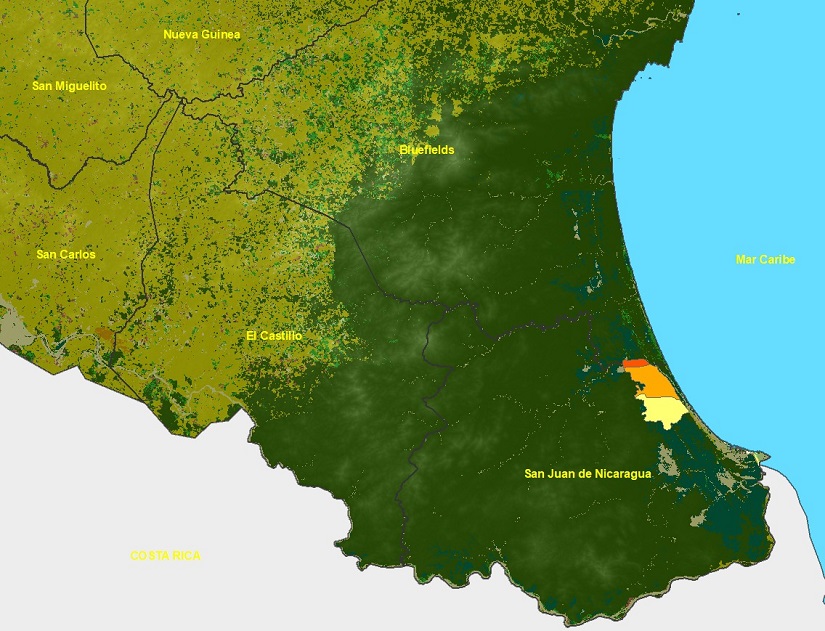Select the San Carlos map label
This screenshot has height=631, width=825.
66,254
